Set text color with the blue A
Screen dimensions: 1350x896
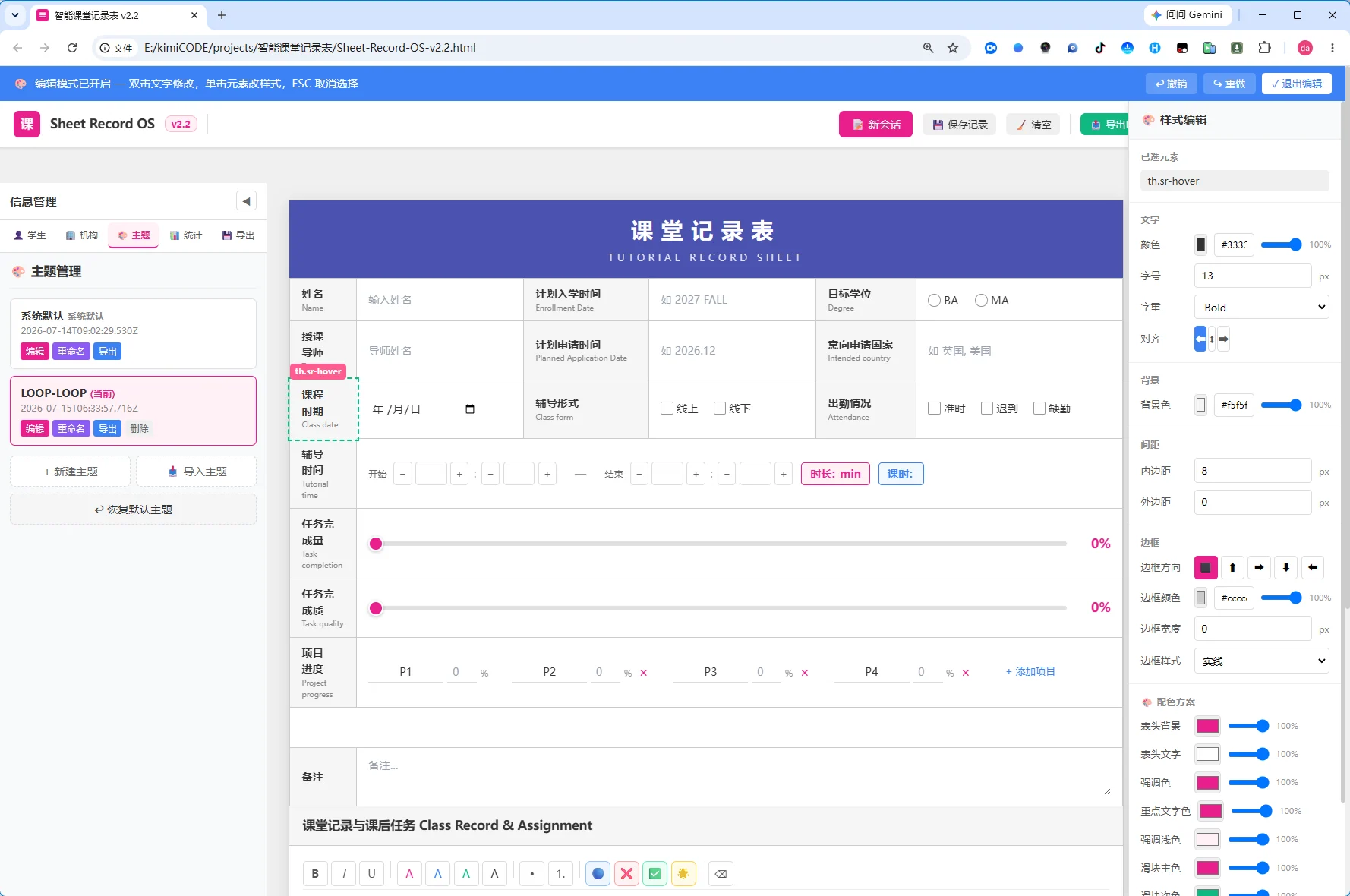[x=437, y=874]
